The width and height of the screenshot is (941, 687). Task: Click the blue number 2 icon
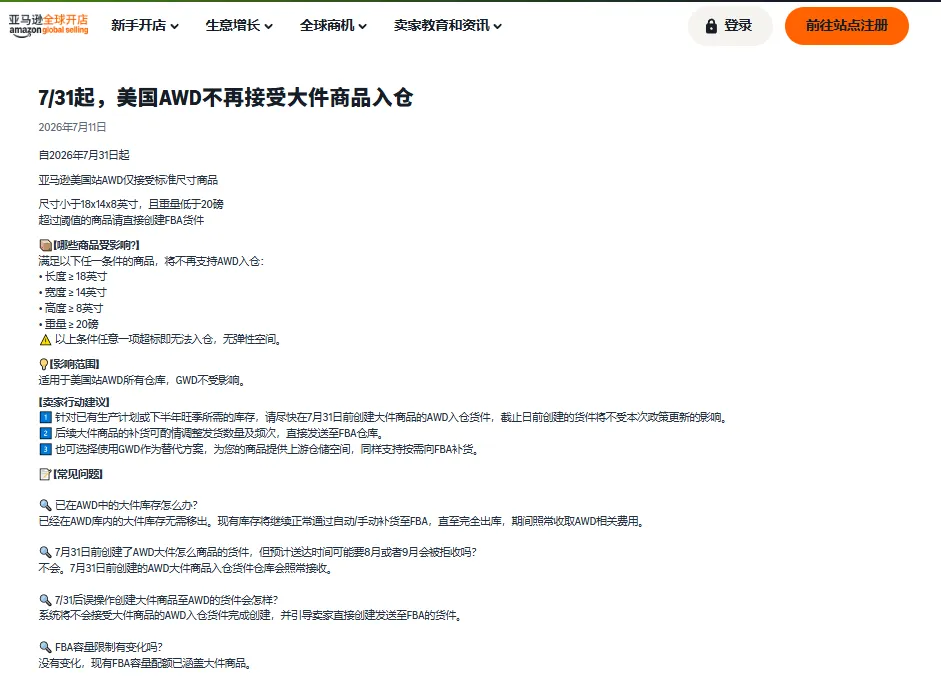(46, 433)
